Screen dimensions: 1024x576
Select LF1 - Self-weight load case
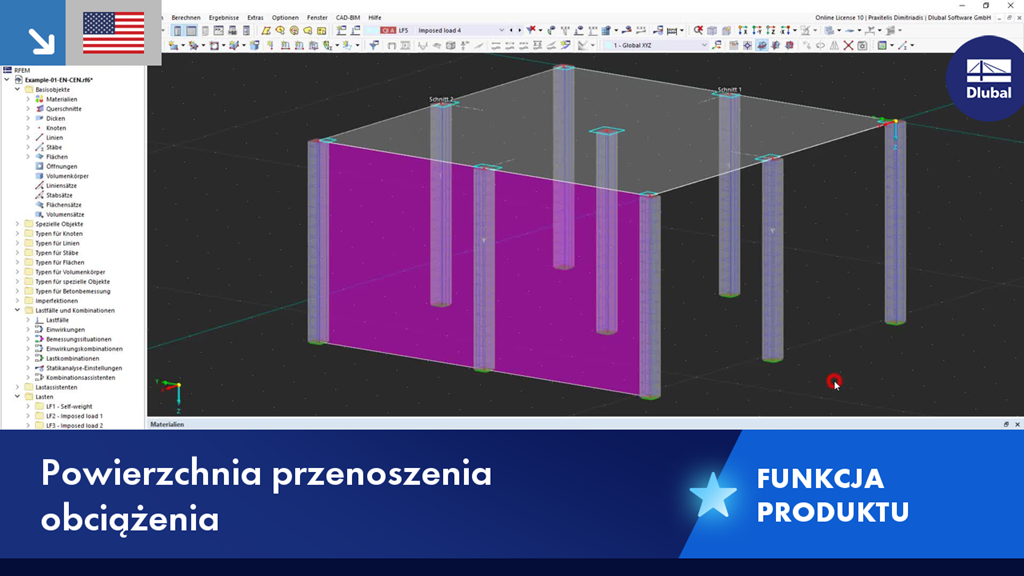[x=69, y=406]
